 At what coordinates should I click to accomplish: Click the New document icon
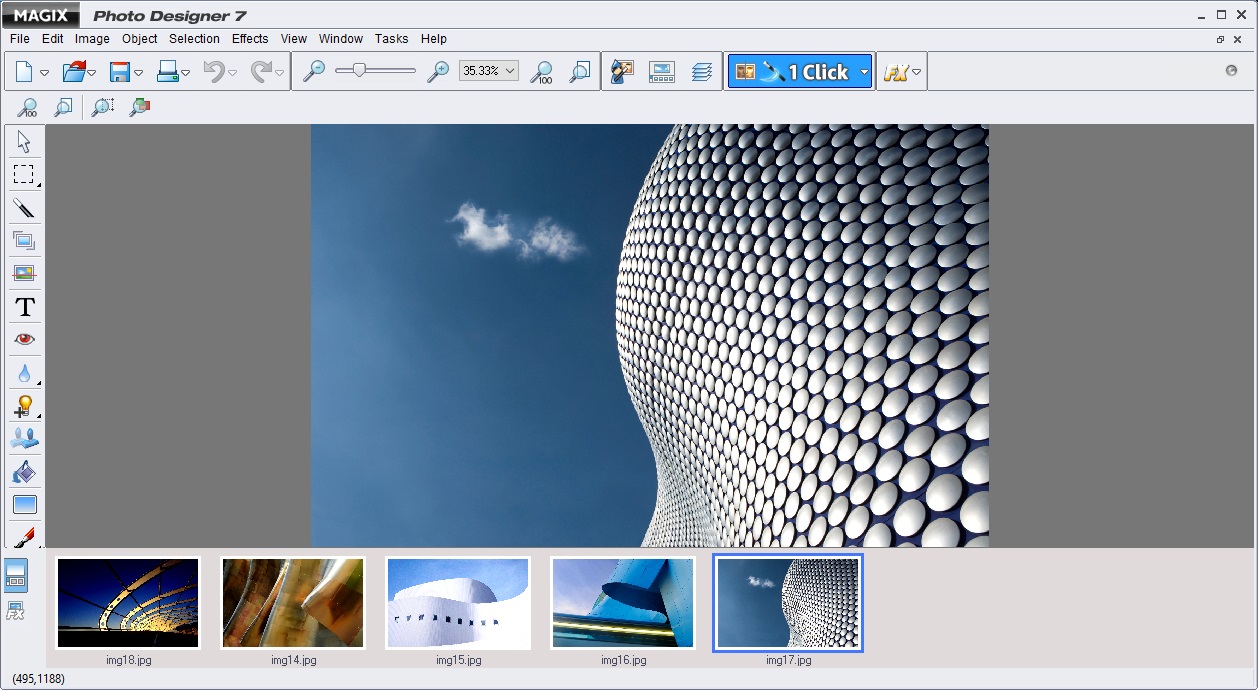[24, 72]
